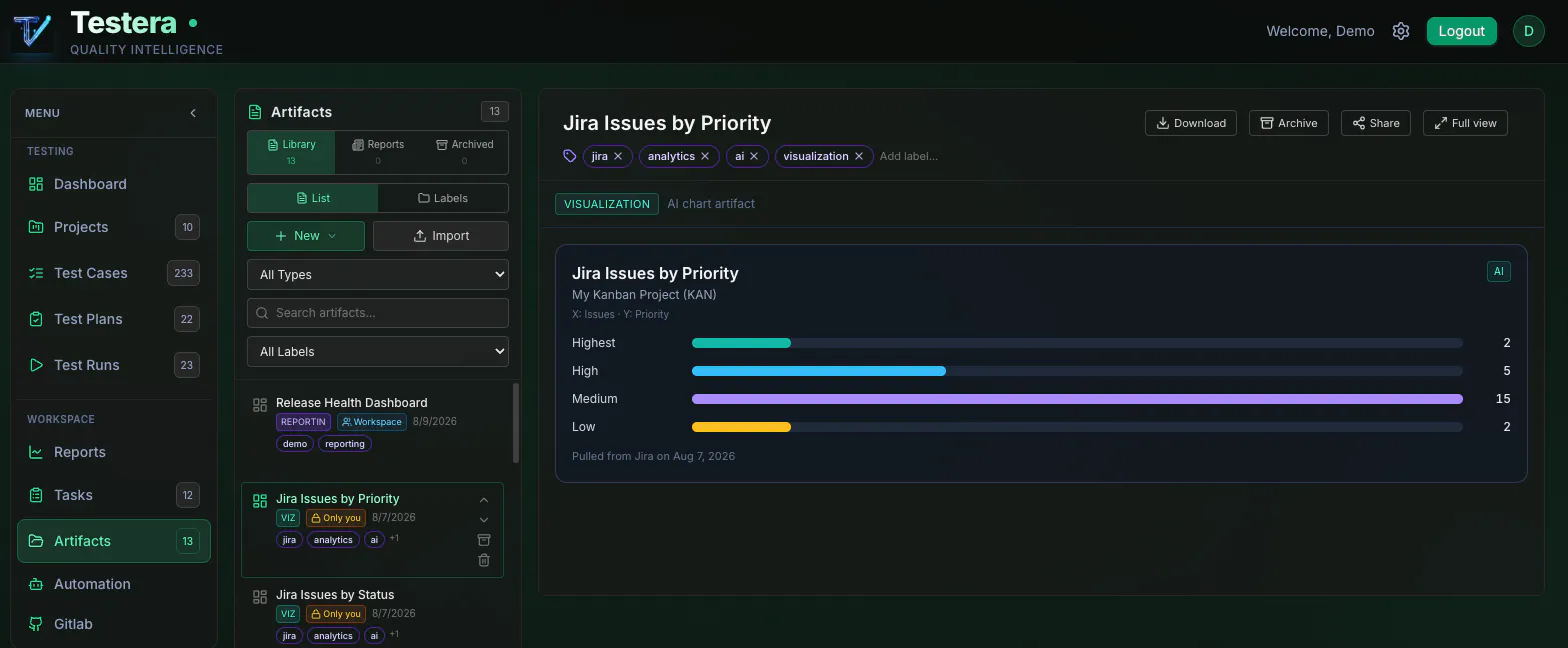Remove the visualization label

point(859,156)
